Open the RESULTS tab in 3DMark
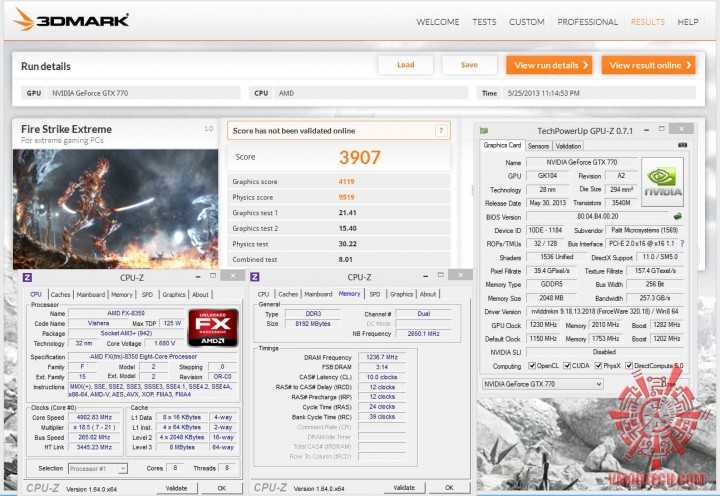The width and height of the screenshot is (720, 496). [x=647, y=22]
